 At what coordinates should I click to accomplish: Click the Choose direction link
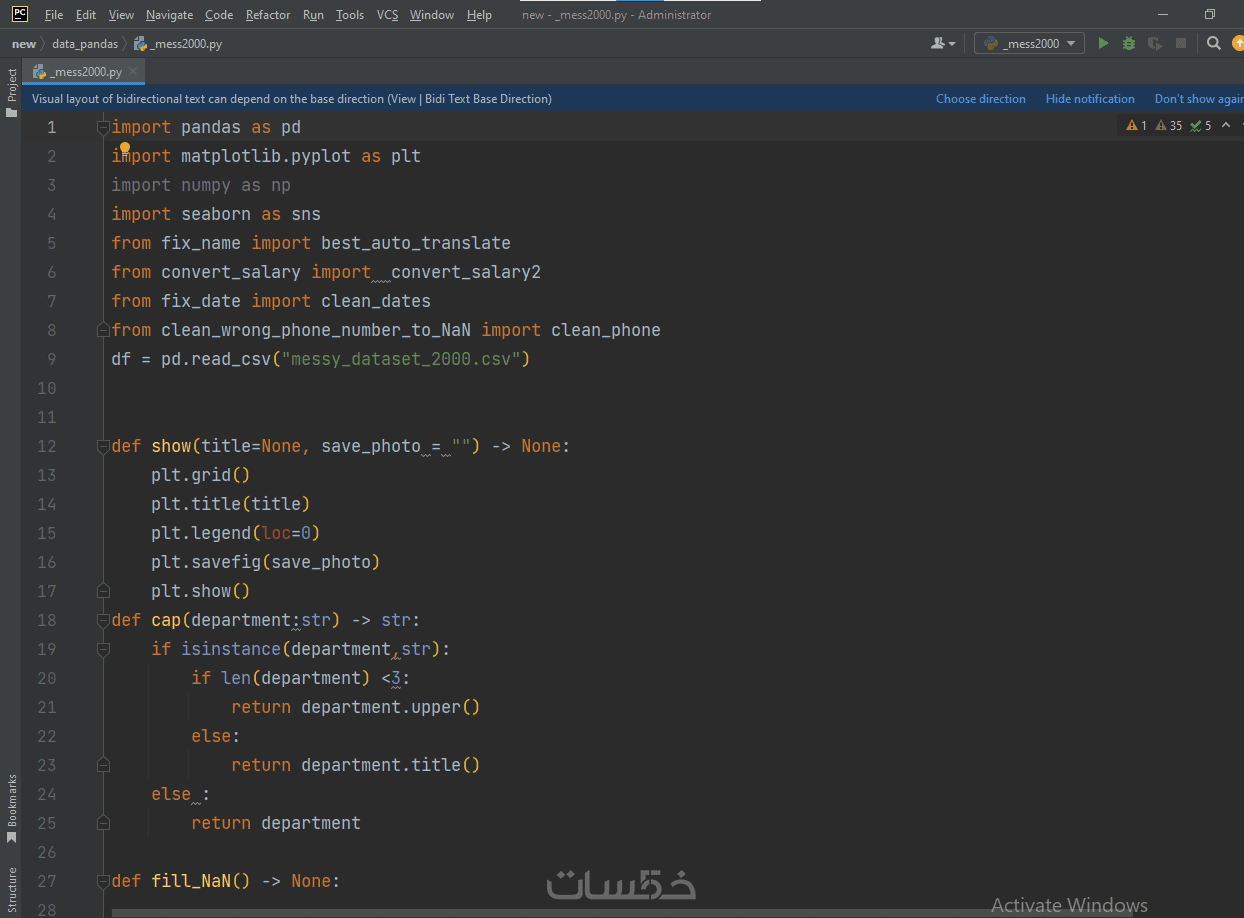pos(981,99)
